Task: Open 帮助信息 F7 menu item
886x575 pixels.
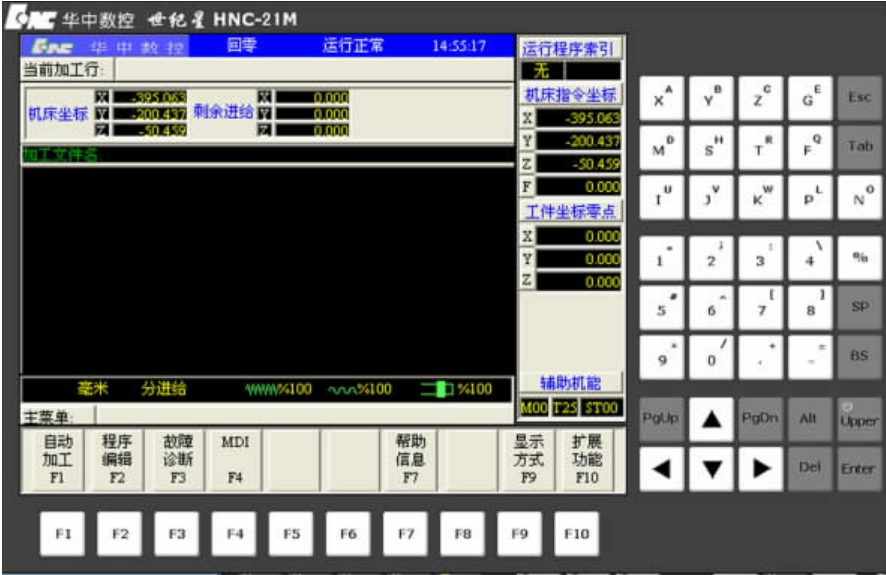Action: point(410,460)
